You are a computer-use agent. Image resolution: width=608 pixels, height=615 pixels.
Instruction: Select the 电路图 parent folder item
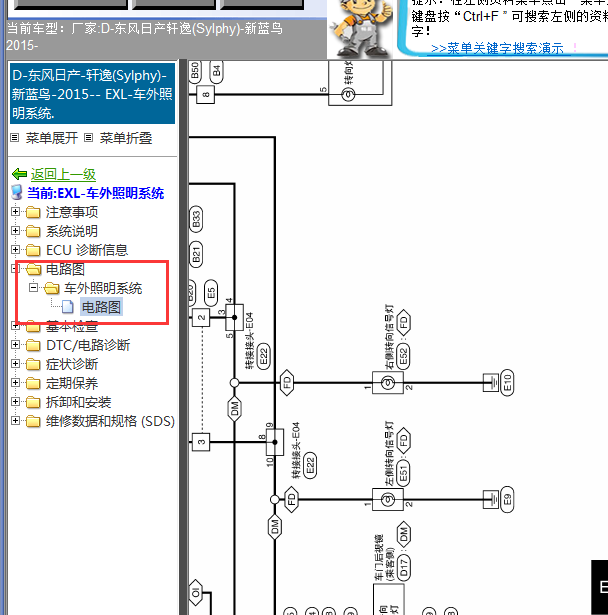pos(65,269)
